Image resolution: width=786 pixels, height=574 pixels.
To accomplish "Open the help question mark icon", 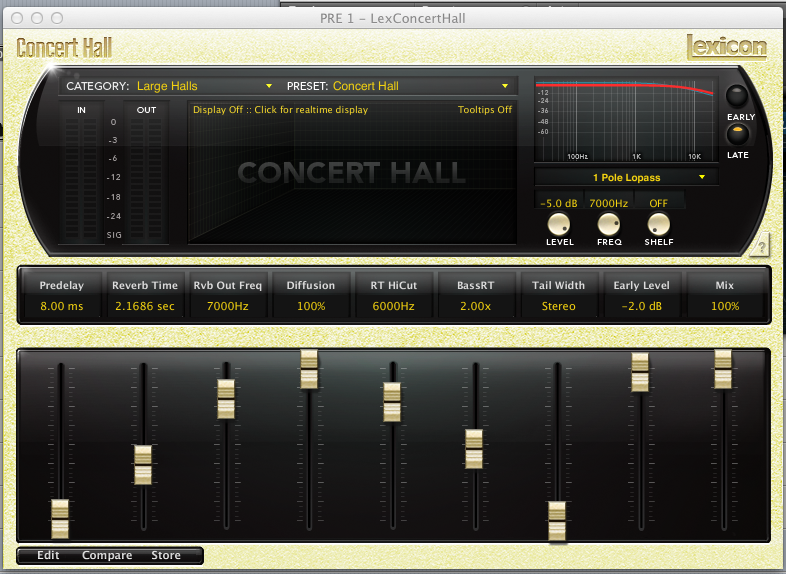I will [761, 246].
